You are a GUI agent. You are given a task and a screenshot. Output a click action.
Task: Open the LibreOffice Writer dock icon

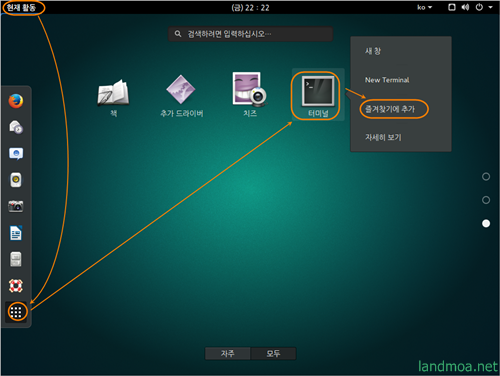[x=16, y=233]
